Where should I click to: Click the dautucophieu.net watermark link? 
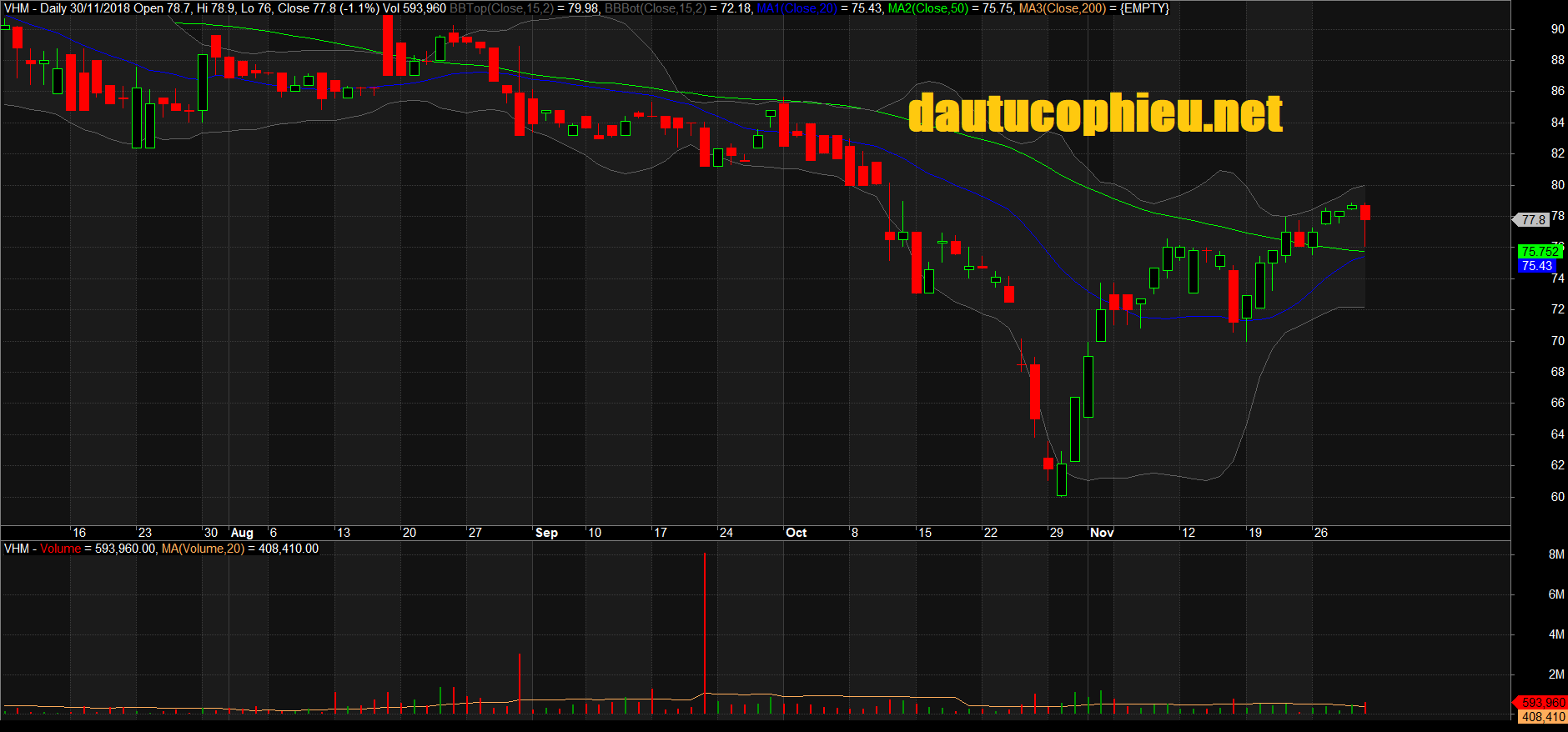click(x=1094, y=113)
